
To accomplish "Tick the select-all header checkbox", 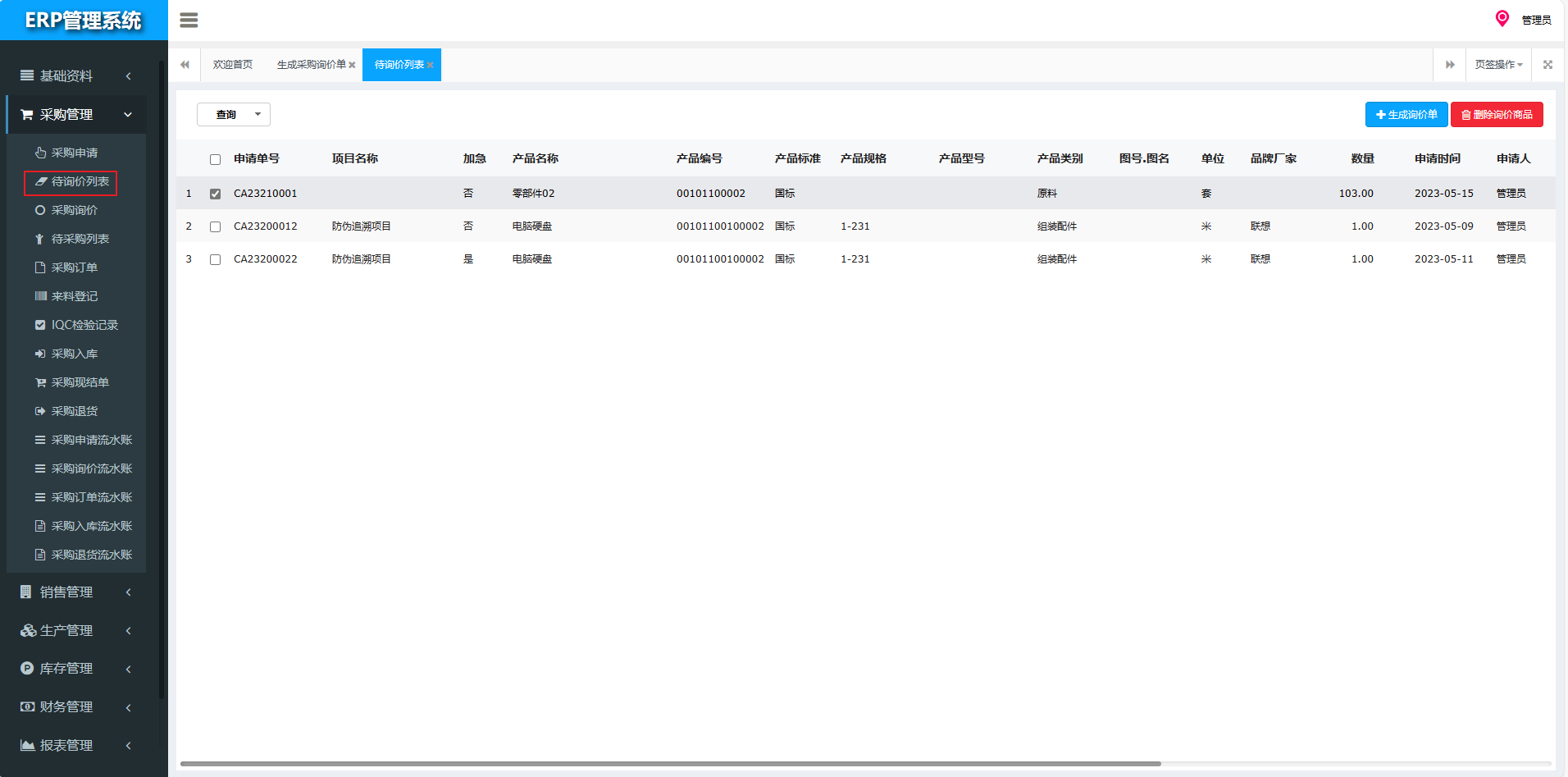I will 215,160.
